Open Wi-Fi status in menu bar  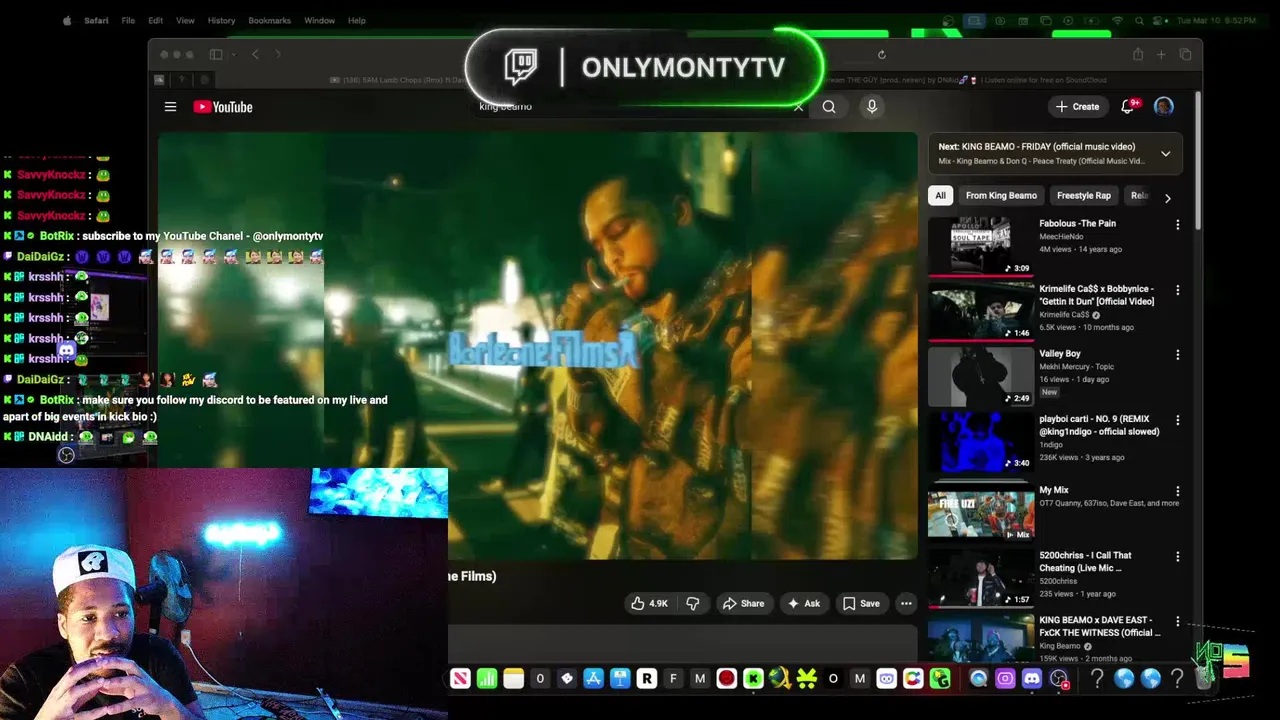pyautogui.click(x=1117, y=20)
